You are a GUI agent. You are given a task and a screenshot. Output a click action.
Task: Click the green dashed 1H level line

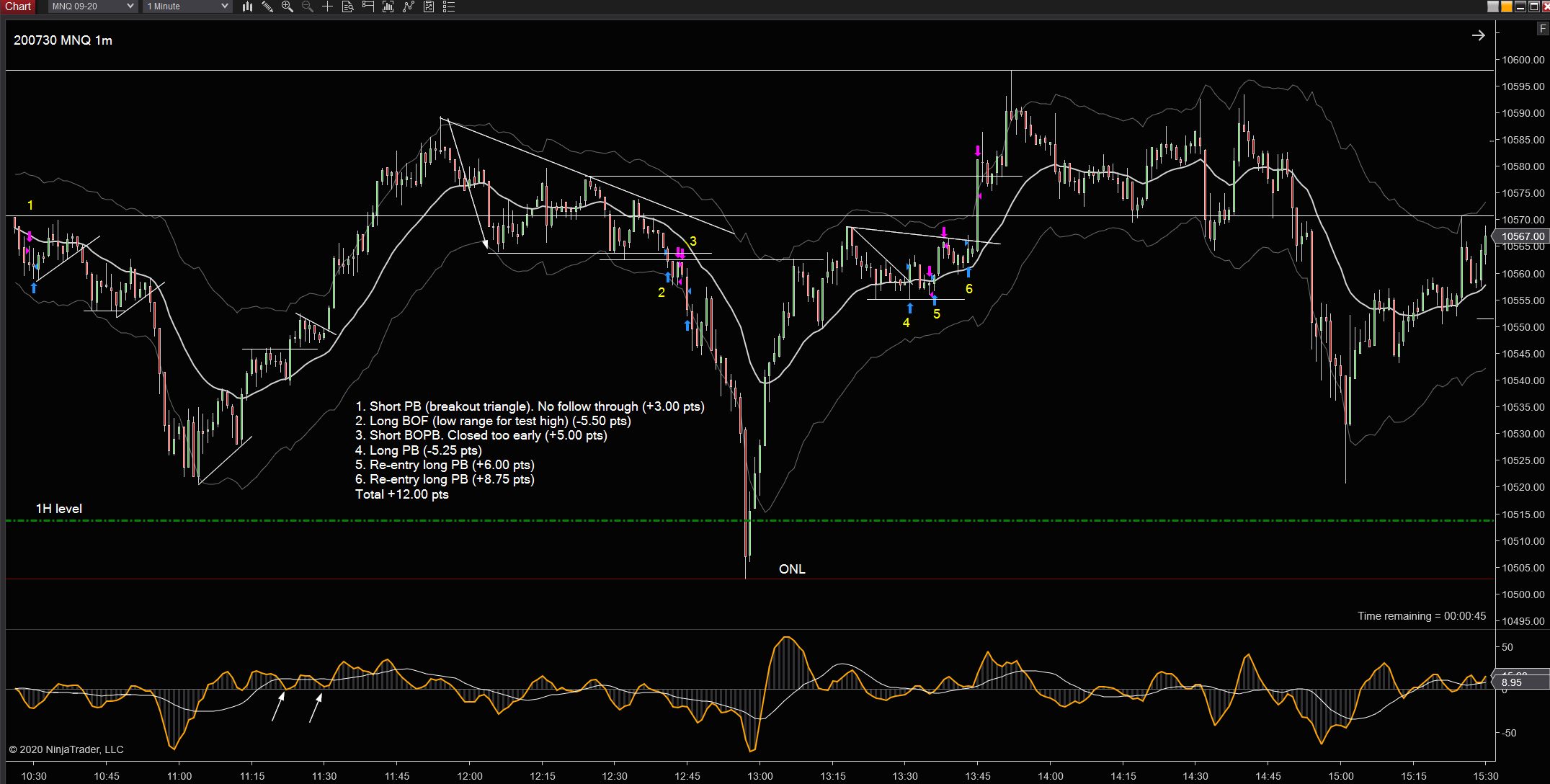click(749, 520)
